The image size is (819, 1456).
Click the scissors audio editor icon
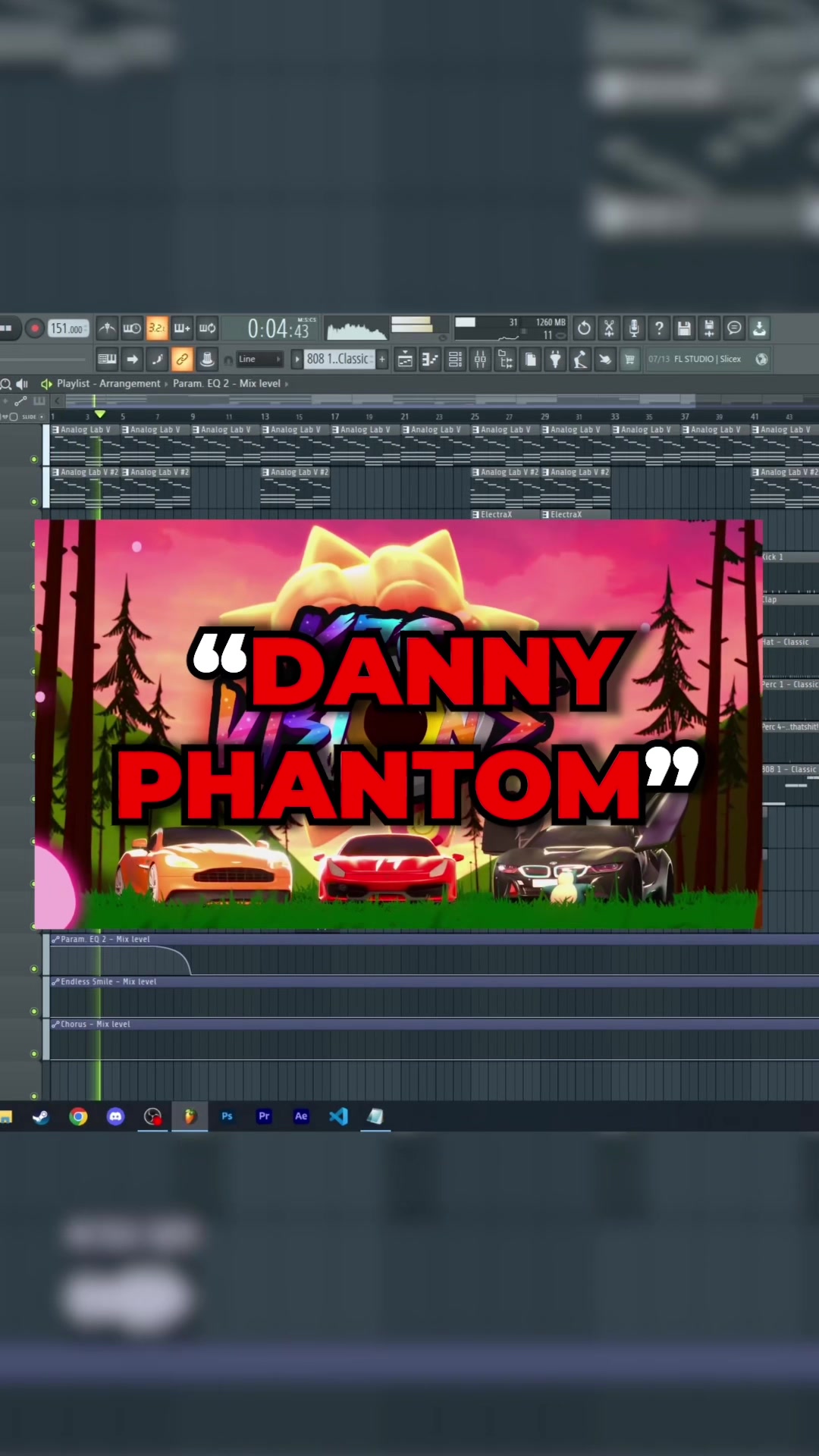(609, 328)
